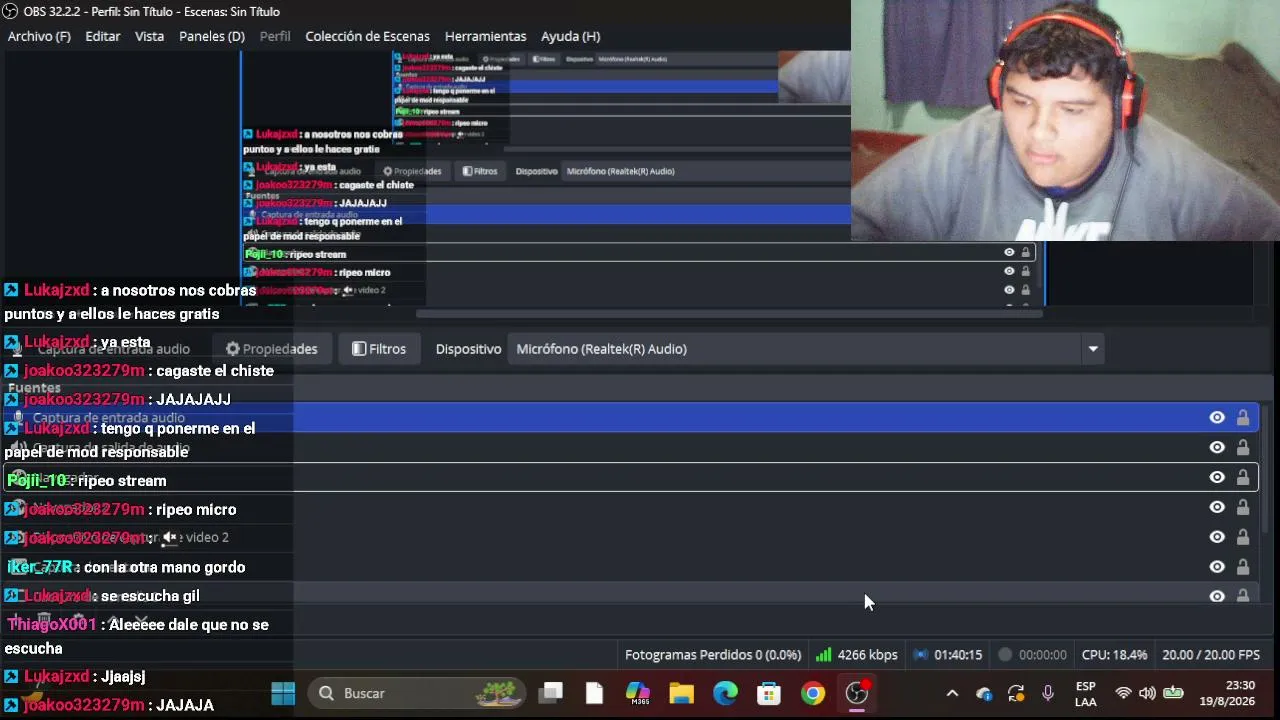Open the Colección de Escenas menu

(x=367, y=36)
